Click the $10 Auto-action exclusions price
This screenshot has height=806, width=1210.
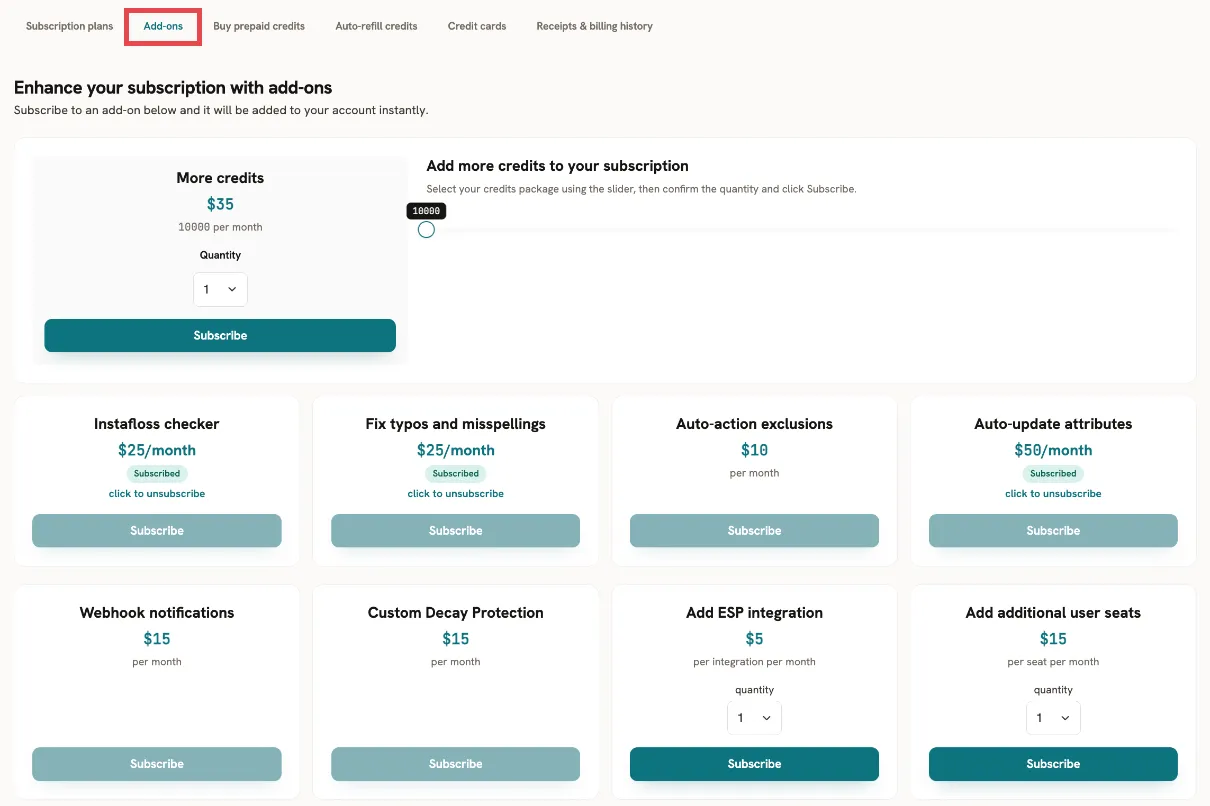point(754,450)
